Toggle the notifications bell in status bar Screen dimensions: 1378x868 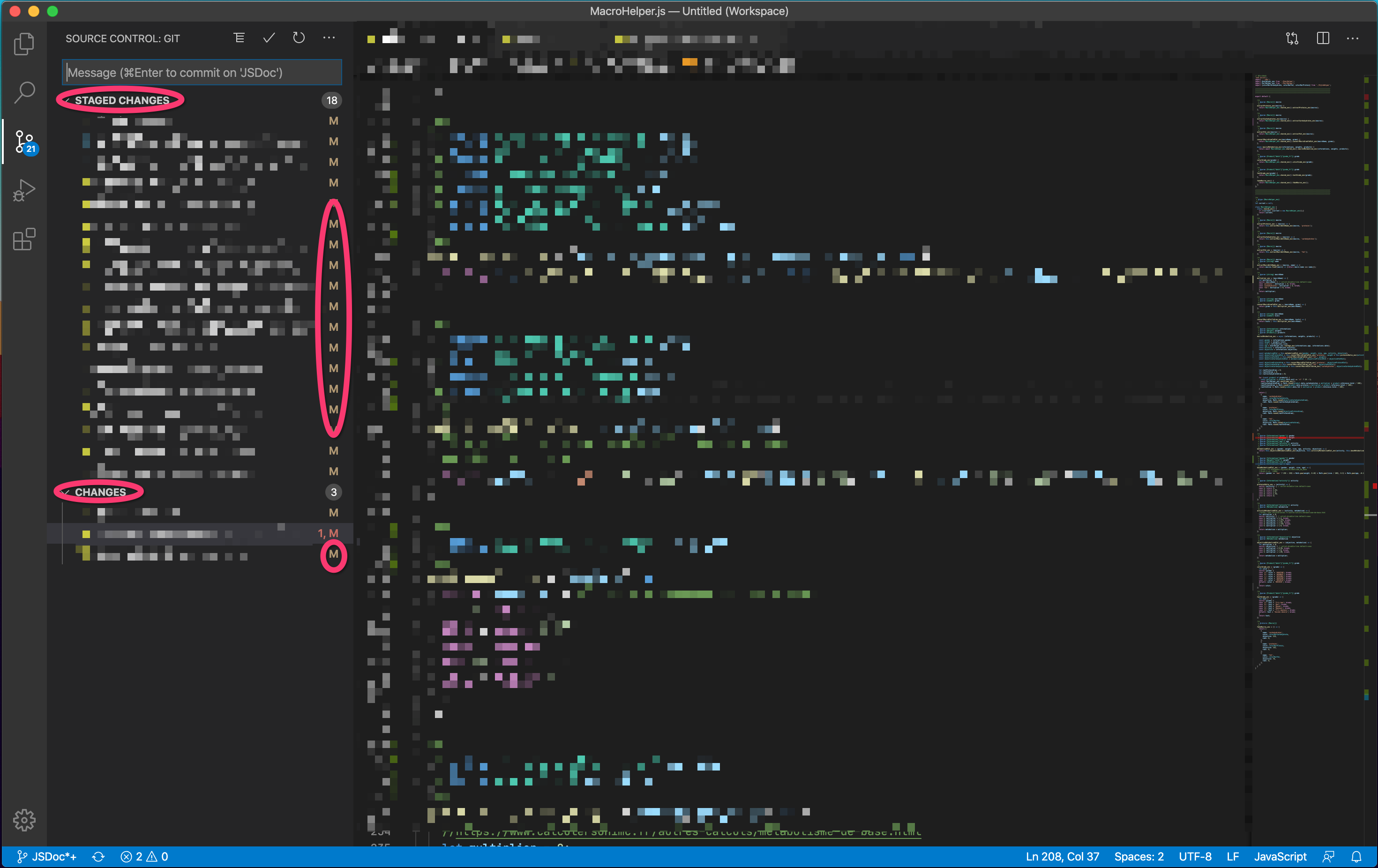coord(1356,857)
